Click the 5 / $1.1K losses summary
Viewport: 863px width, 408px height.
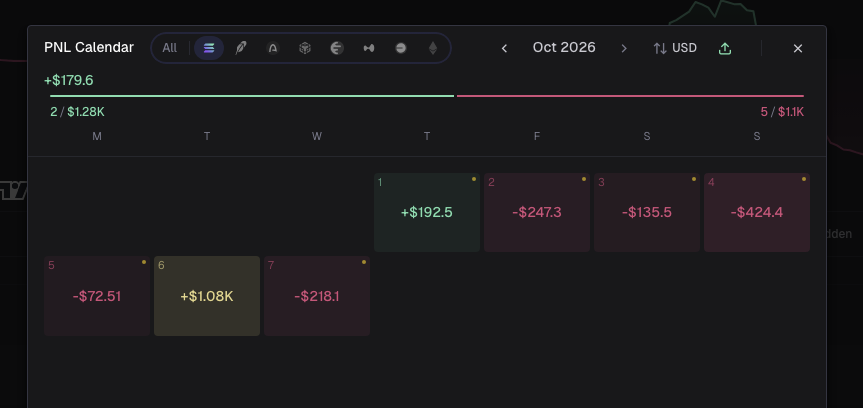click(782, 112)
